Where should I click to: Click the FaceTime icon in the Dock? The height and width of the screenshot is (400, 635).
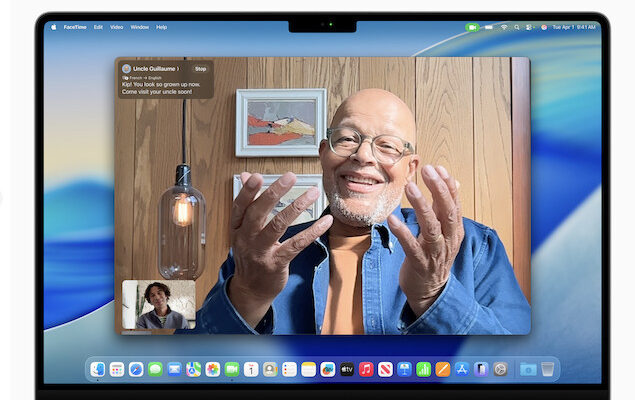232,369
